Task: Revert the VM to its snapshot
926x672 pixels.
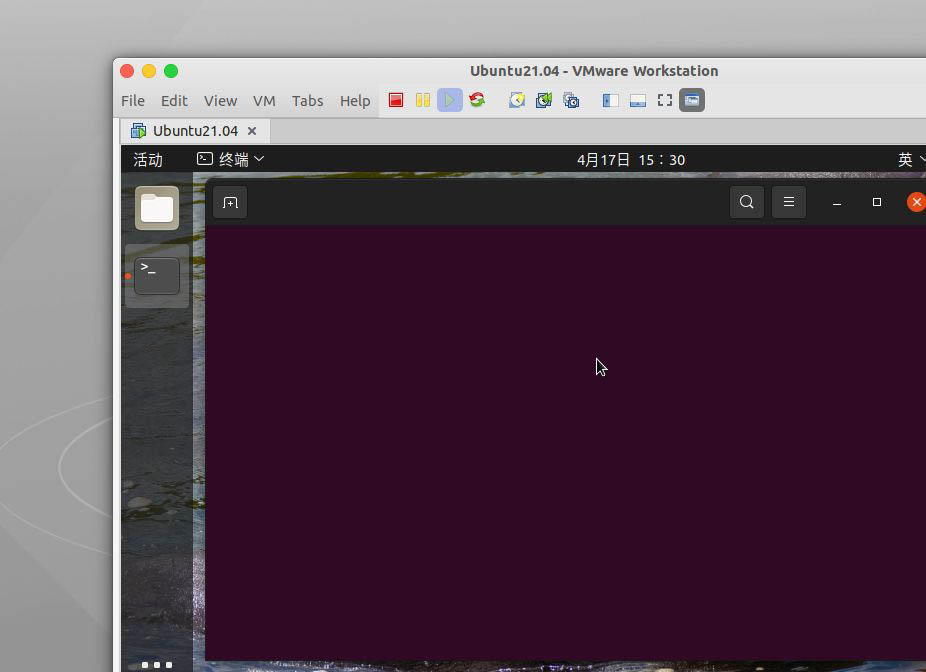Action: pyautogui.click(x=543, y=100)
